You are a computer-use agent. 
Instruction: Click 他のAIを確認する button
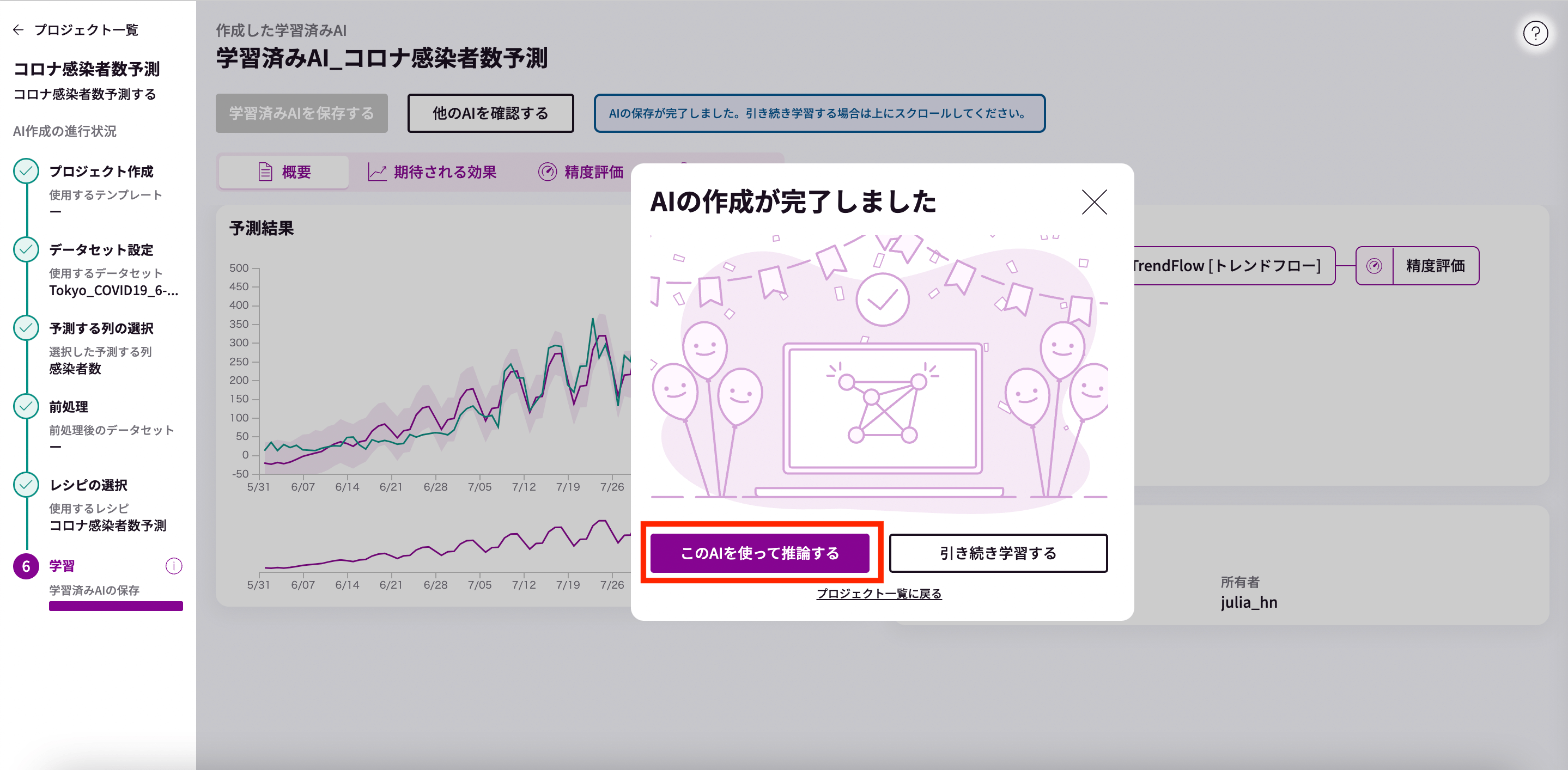point(490,113)
